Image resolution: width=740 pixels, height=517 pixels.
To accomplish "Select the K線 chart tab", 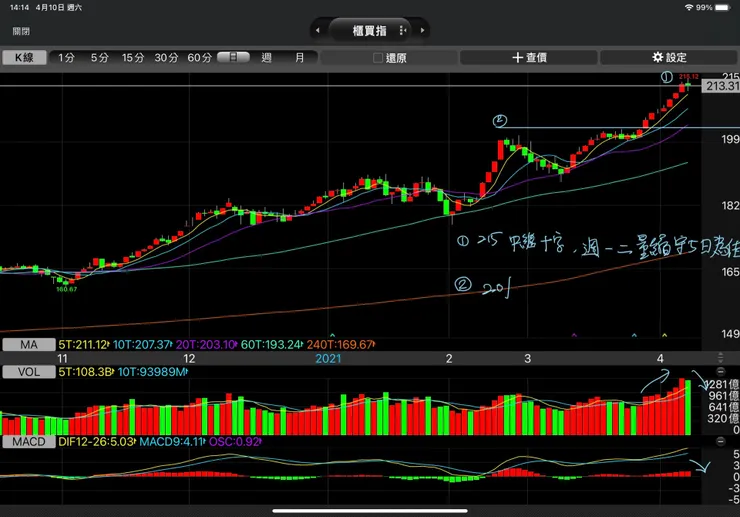I will point(24,58).
